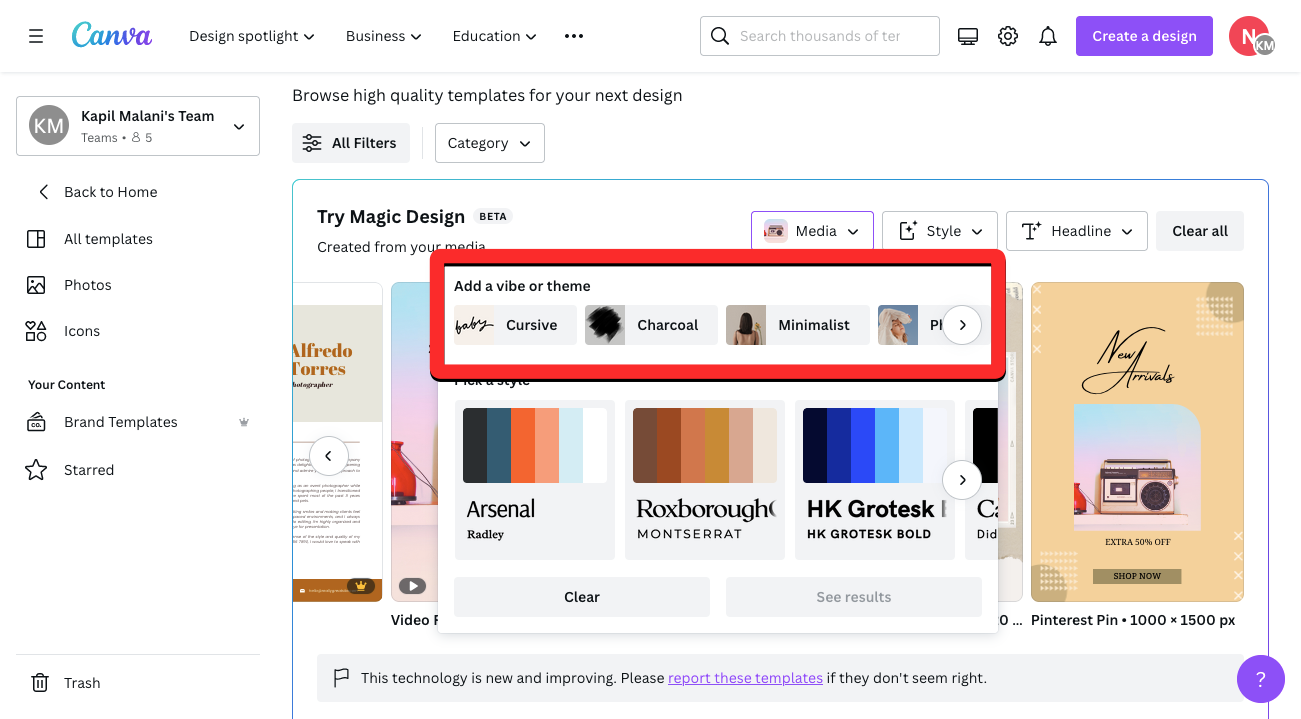Image resolution: width=1301 pixels, height=719 pixels.
Task: Open Trash in the sidebar
Action: tap(82, 683)
